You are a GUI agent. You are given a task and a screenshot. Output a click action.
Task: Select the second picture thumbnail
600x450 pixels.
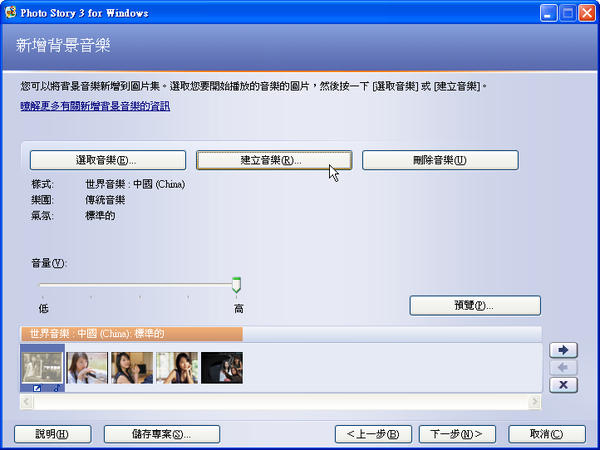tap(87, 368)
